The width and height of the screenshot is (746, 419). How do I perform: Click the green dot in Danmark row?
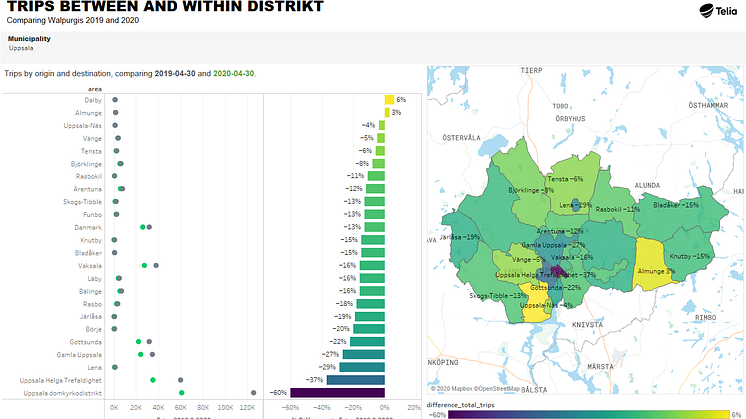[143, 228]
